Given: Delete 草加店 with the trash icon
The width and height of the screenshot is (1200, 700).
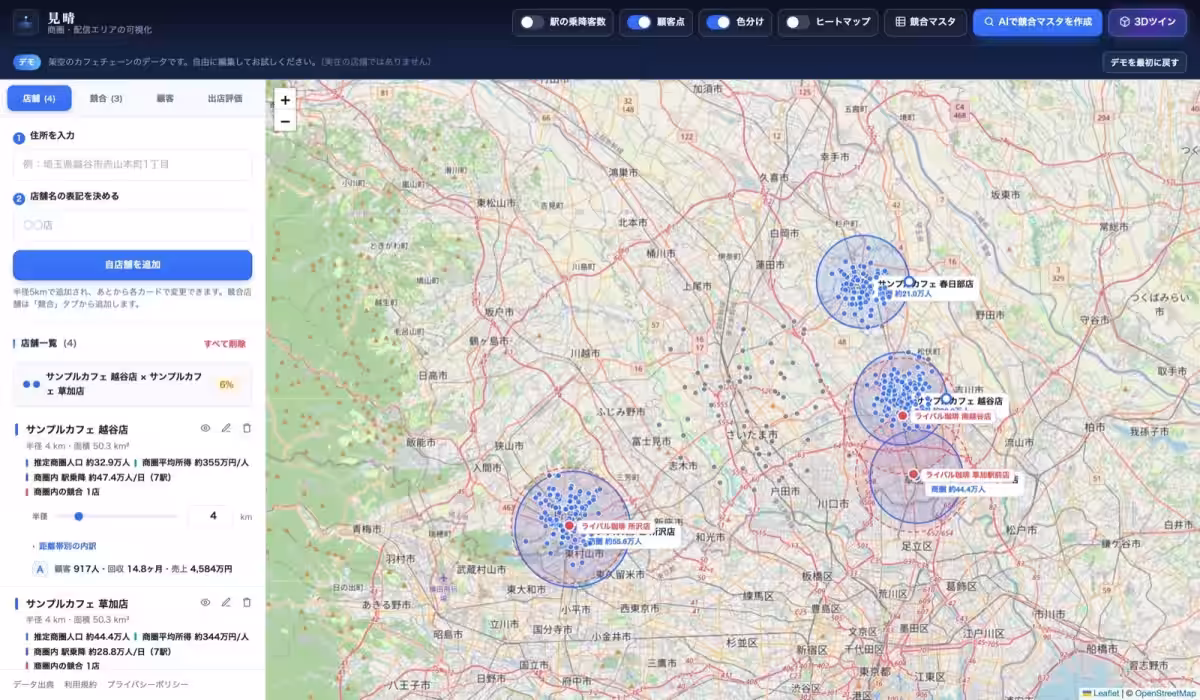Looking at the screenshot, I should click(x=247, y=603).
